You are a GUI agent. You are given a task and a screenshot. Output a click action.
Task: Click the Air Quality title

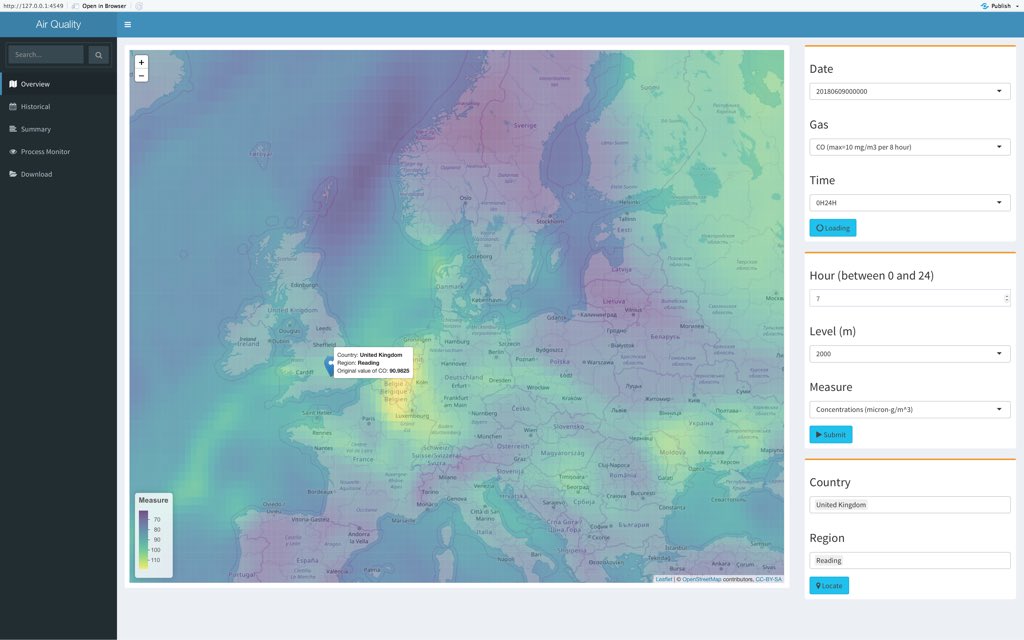[58, 24]
